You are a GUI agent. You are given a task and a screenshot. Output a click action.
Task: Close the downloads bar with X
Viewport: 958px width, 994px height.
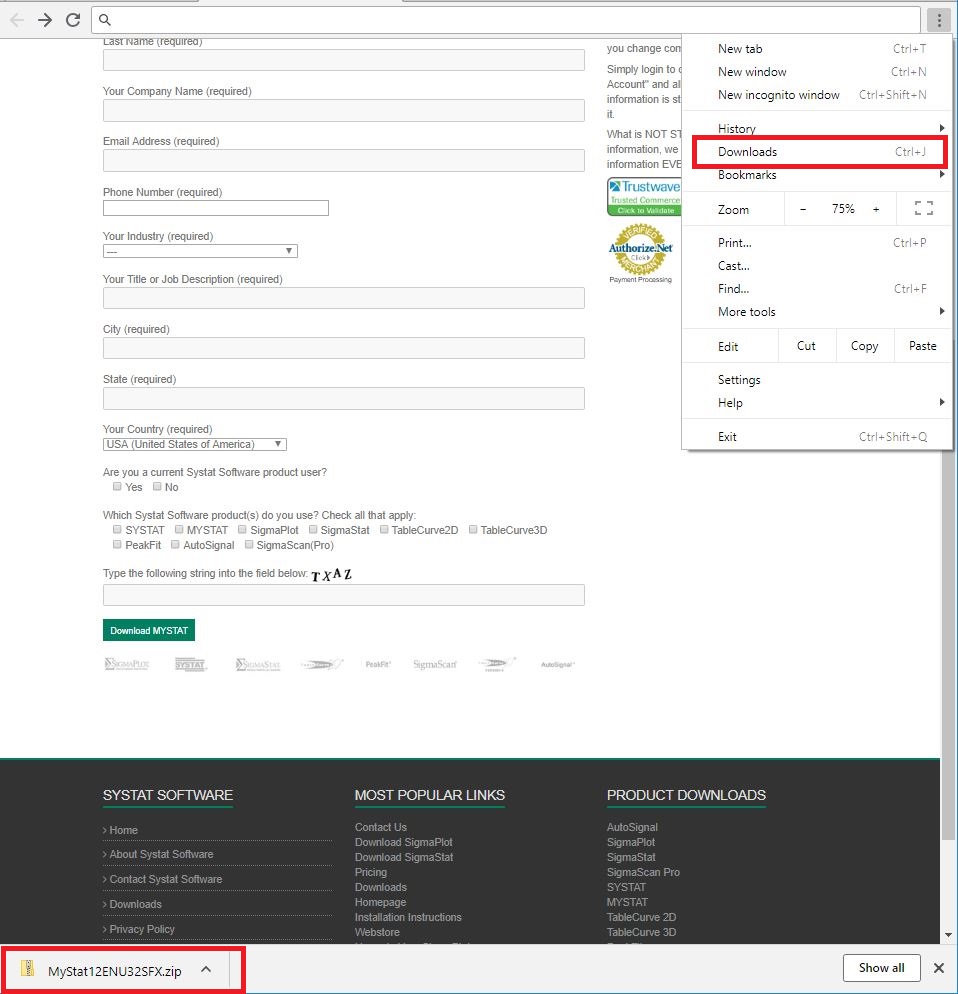939,968
